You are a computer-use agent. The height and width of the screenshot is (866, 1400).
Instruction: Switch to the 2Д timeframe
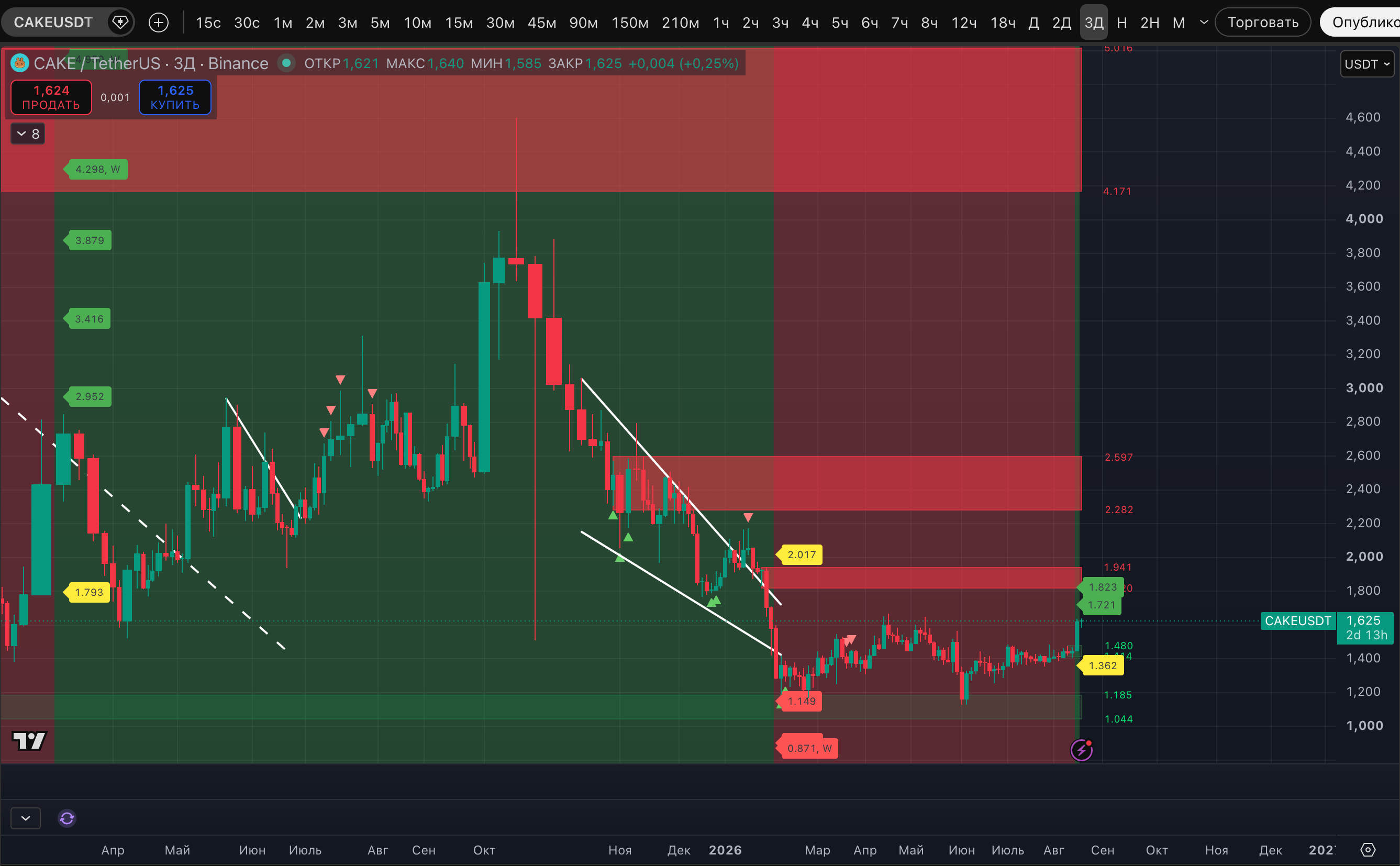[1062, 23]
